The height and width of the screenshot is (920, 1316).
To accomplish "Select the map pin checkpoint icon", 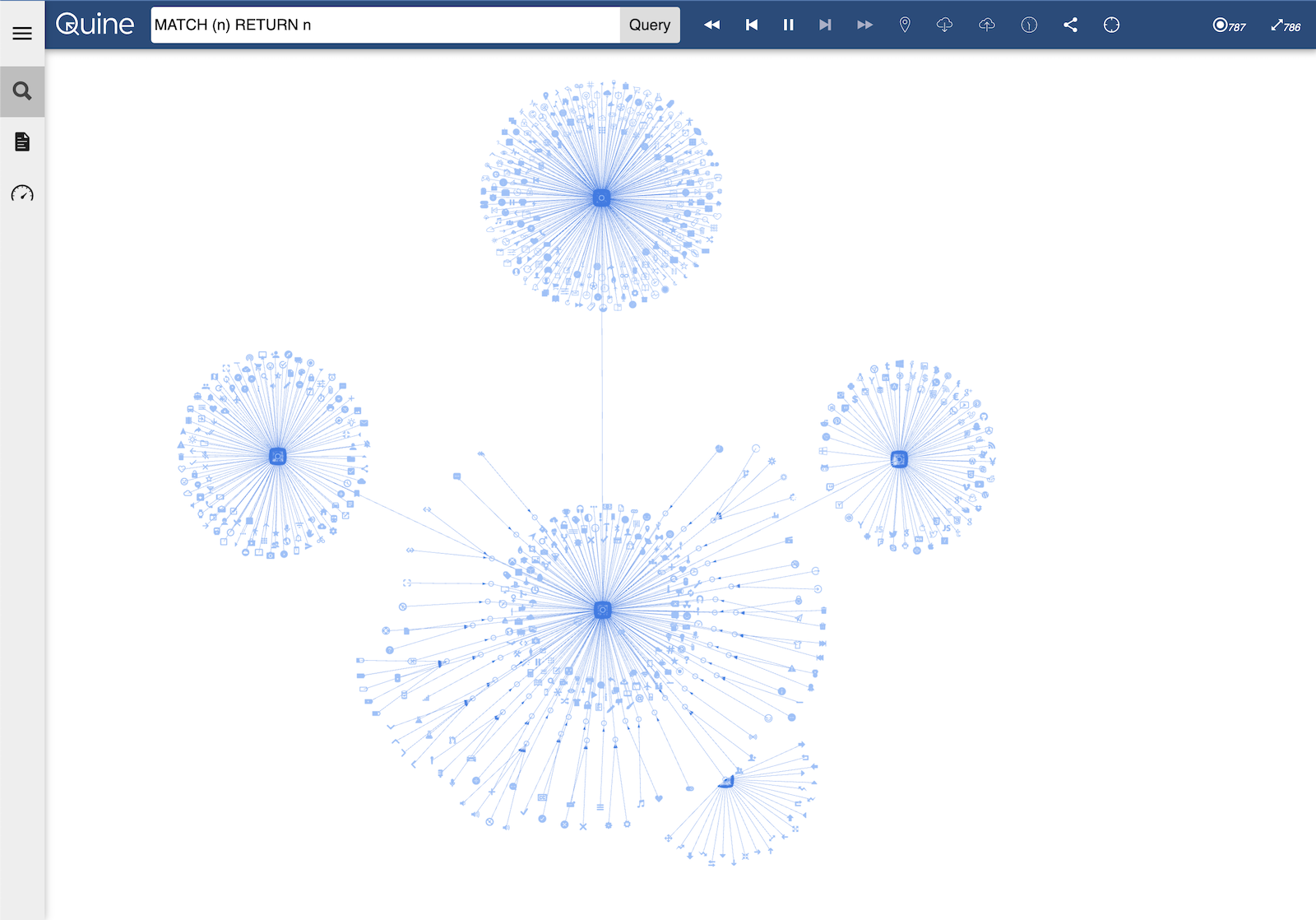I will point(904,25).
